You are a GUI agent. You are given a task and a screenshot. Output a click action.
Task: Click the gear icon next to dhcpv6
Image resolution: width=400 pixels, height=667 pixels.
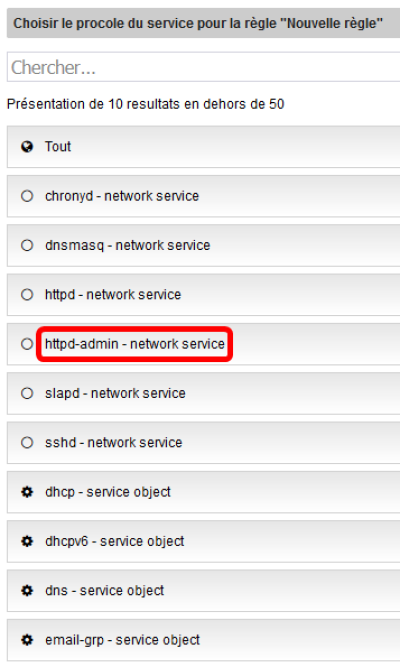27,542
